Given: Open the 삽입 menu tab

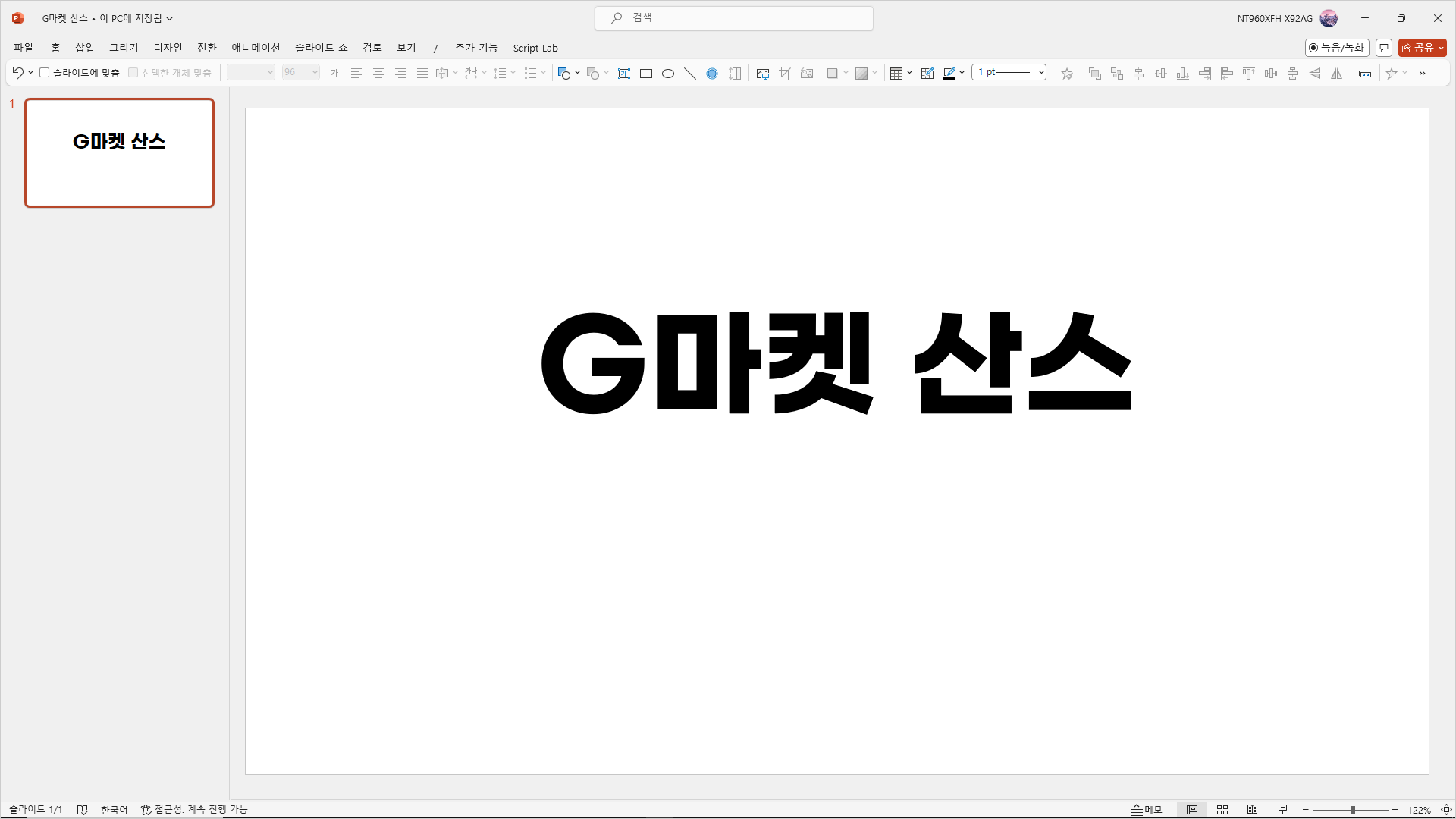Looking at the screenshot, I should pos(85,48).
